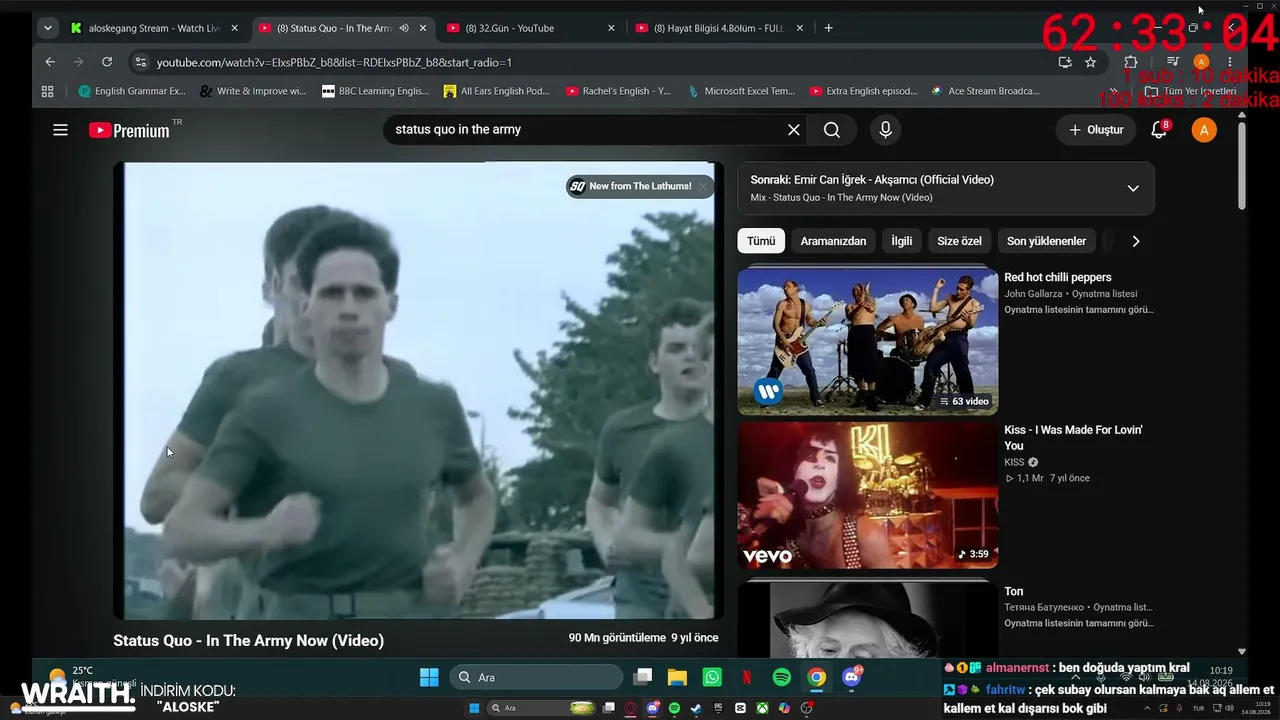Visit the KISS channel name link
Viewport: 1280px width, 720px height.
[x=1015, y=462]
